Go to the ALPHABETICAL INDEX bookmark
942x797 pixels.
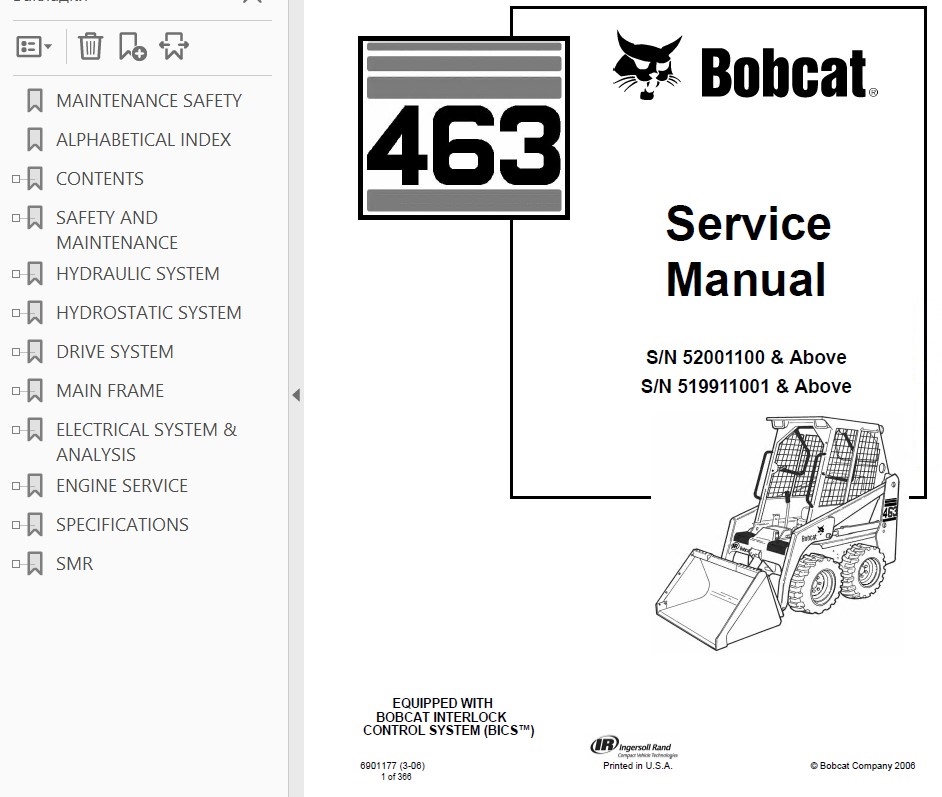pos(143,140)
